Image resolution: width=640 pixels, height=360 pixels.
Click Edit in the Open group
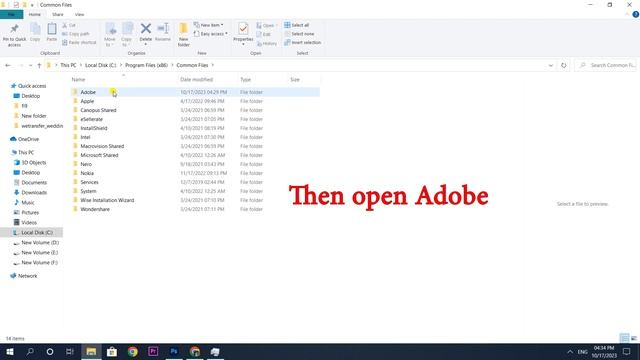263,34
